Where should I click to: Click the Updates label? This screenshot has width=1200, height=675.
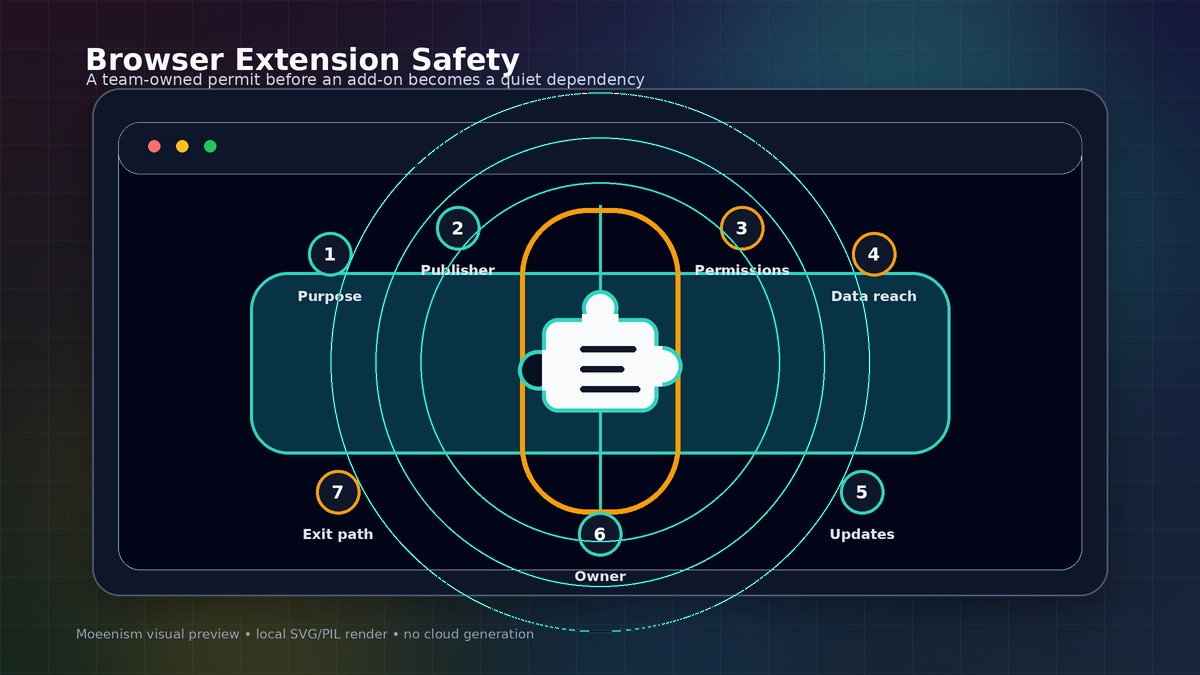point(862,535)
